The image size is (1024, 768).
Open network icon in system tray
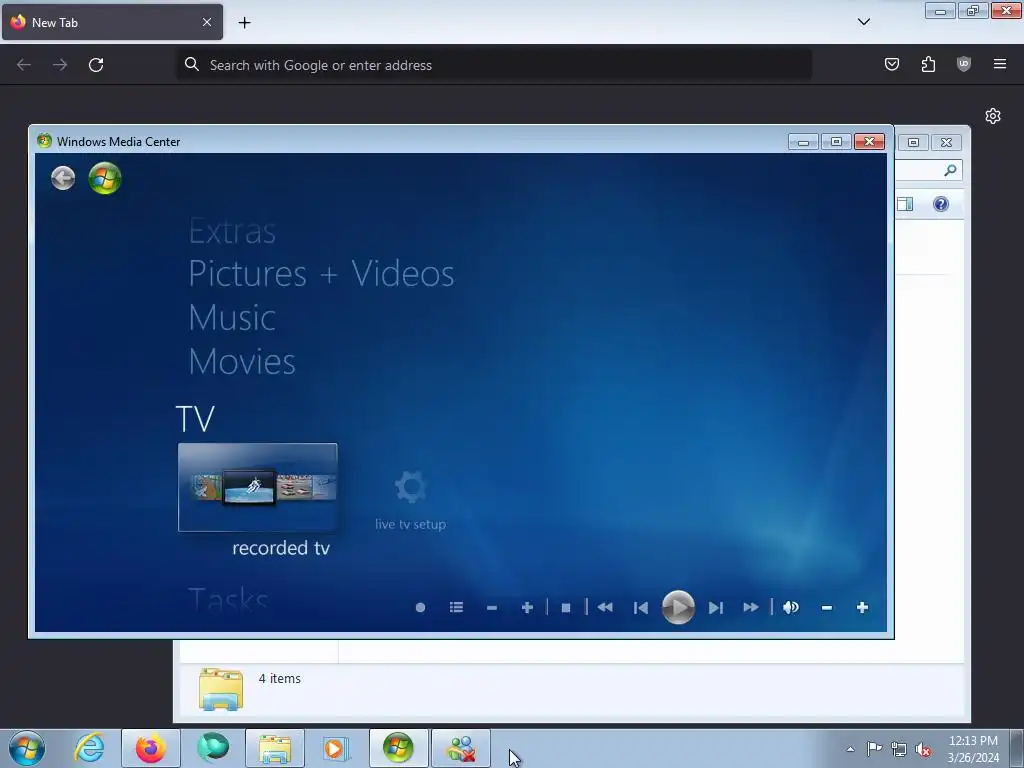point(899,749)
